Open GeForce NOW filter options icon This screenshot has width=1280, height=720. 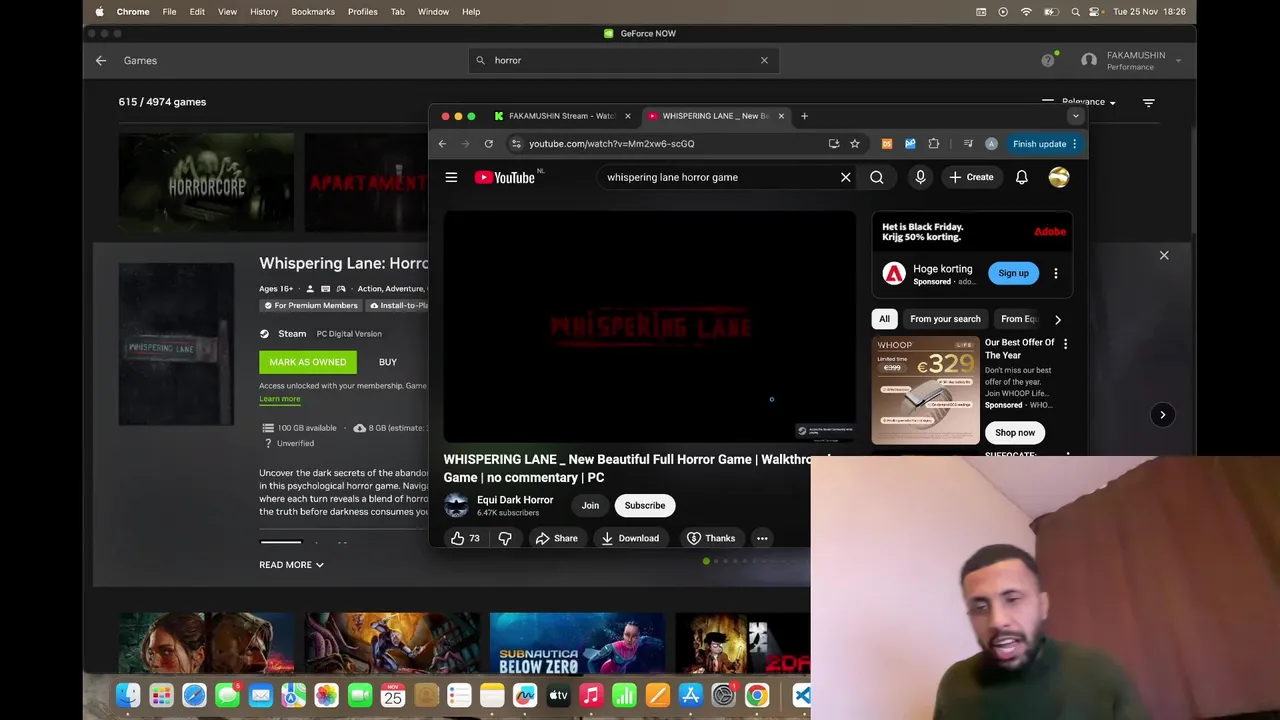point(1148,102)
